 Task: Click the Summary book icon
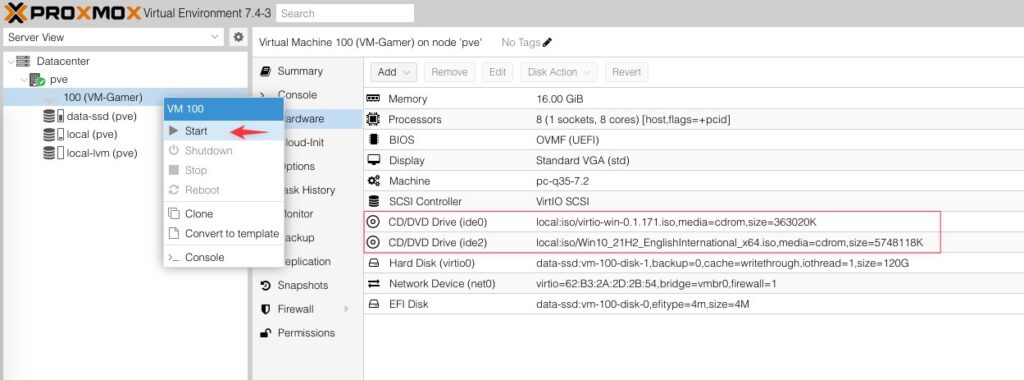[265, 71]
